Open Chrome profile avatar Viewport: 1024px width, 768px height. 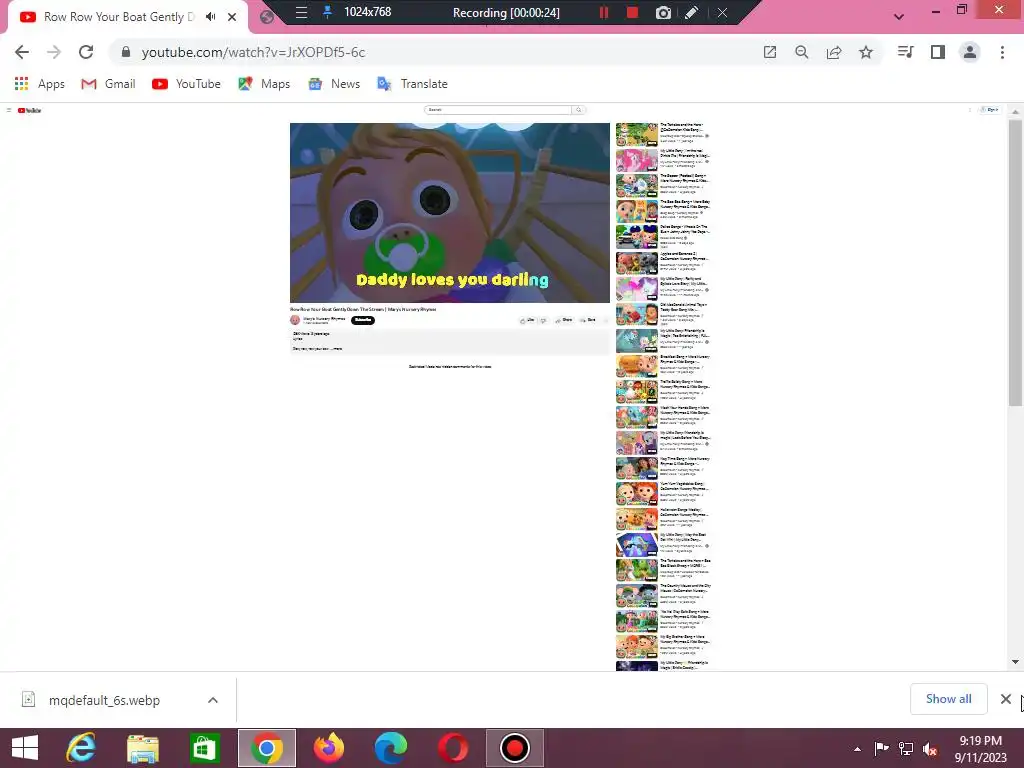[970, 52]
